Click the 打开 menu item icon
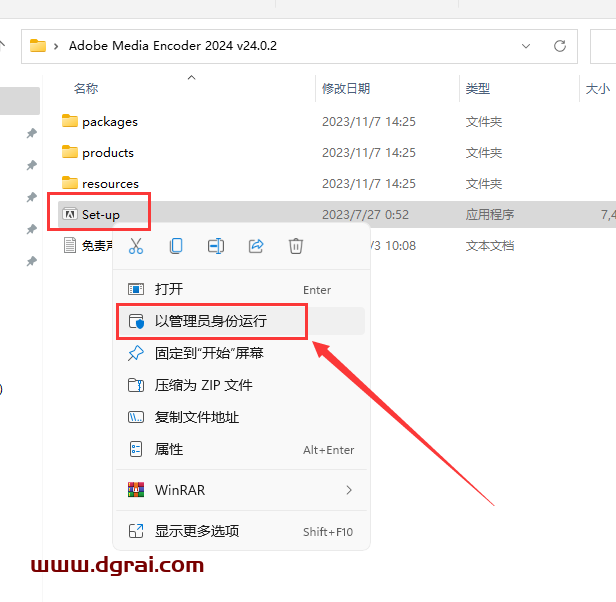 point(136,289)
